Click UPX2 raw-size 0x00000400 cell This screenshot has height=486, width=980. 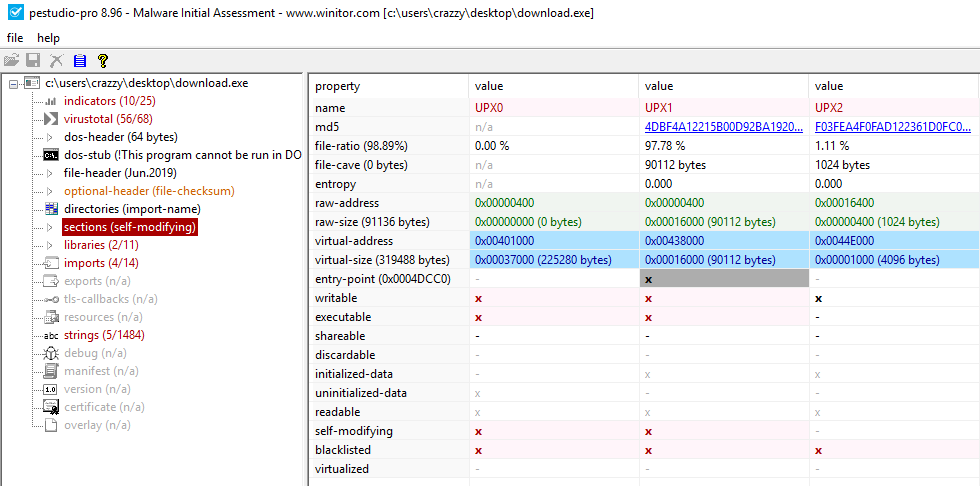893,222
